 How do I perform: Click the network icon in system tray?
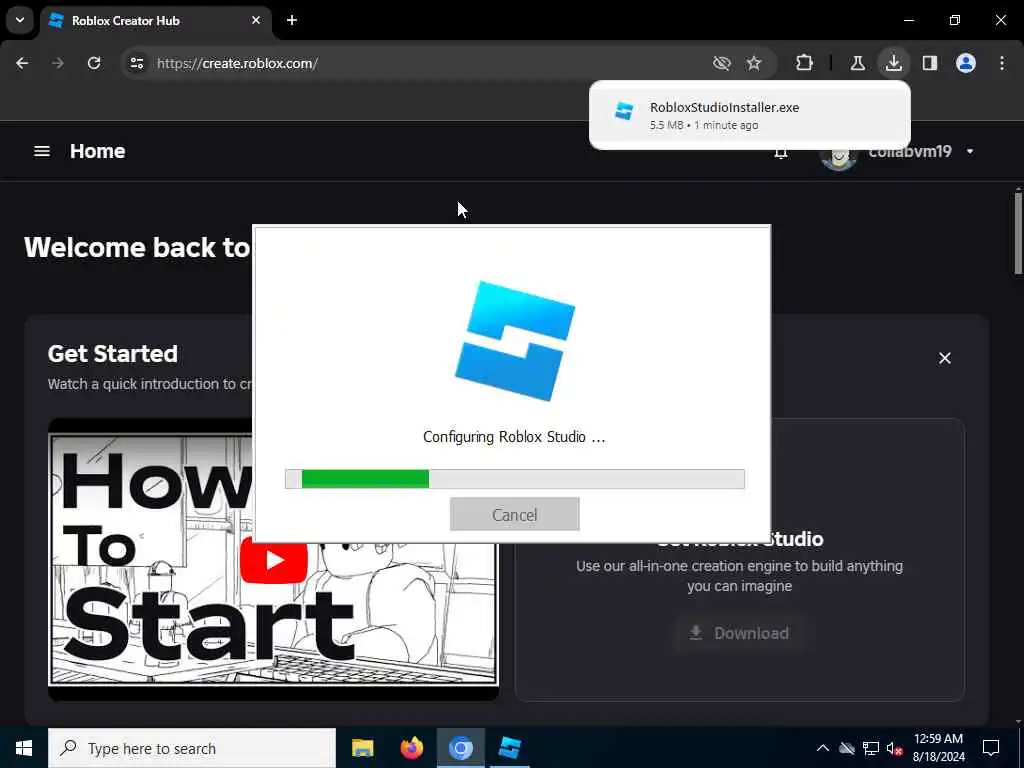pos(871,748)
